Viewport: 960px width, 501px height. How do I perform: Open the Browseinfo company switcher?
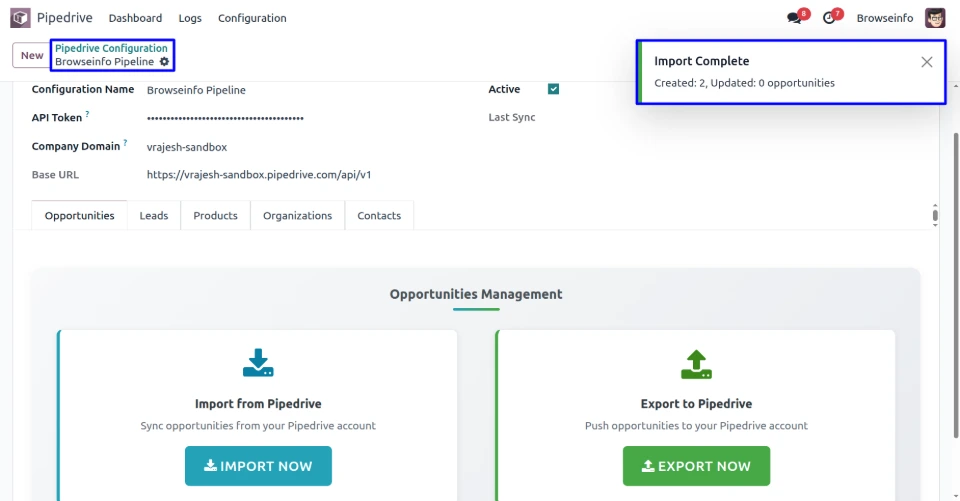pyautogui.click(x=885, y=18)
